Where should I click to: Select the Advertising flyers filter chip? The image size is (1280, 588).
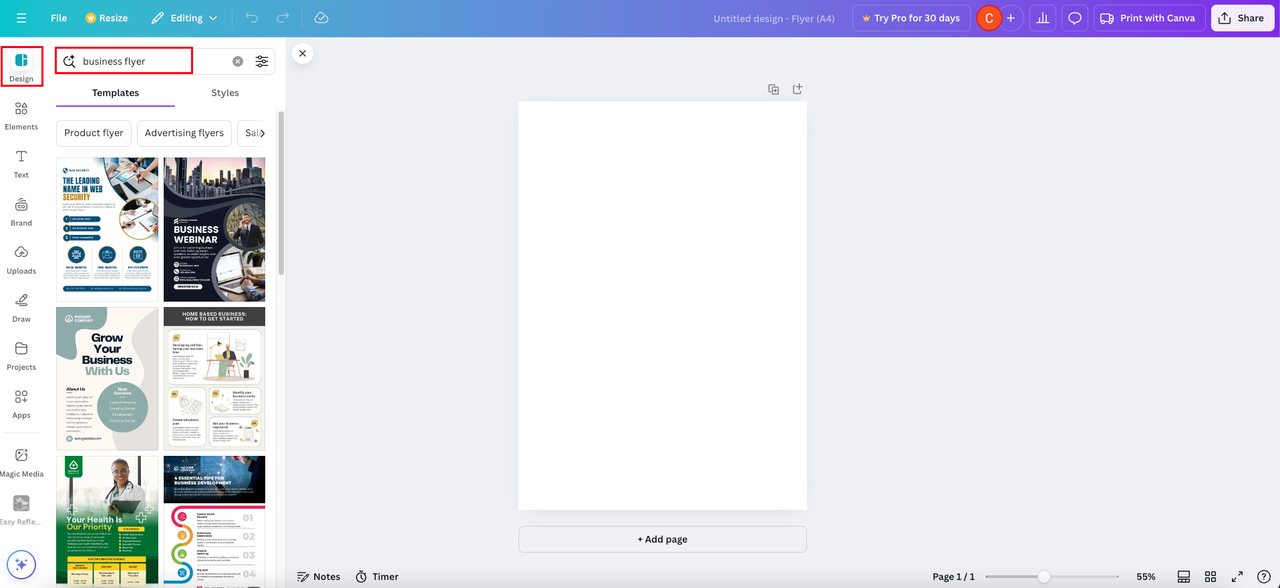[184, 133]
